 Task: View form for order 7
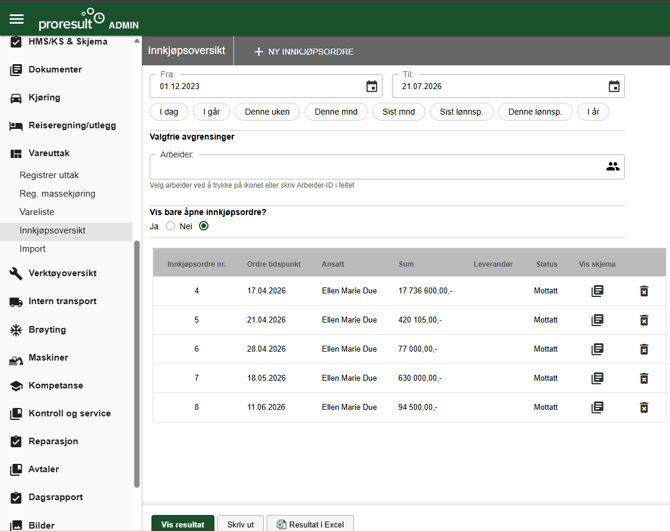(597, 378)
